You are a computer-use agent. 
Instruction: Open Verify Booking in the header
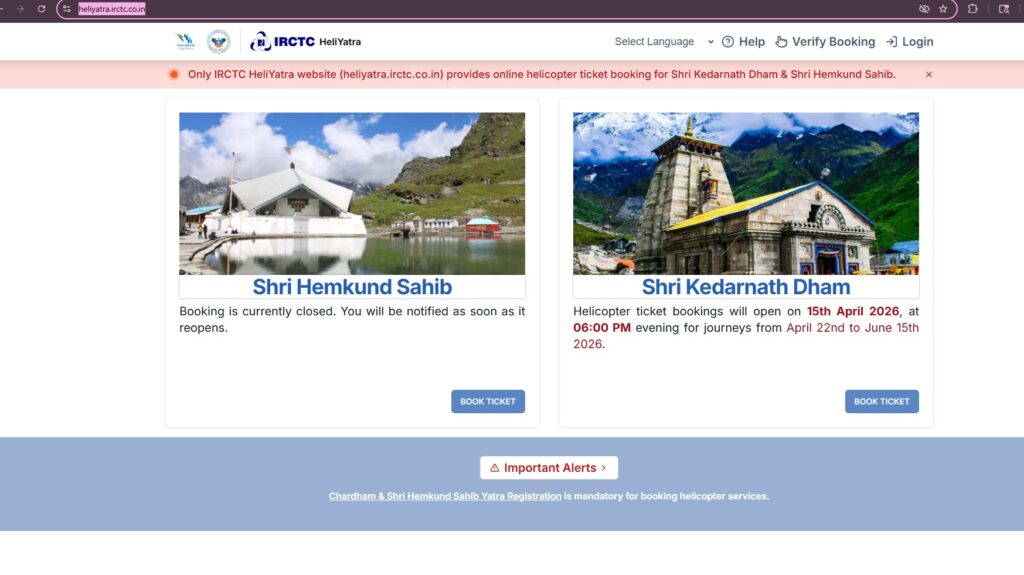tap(825, 41)
